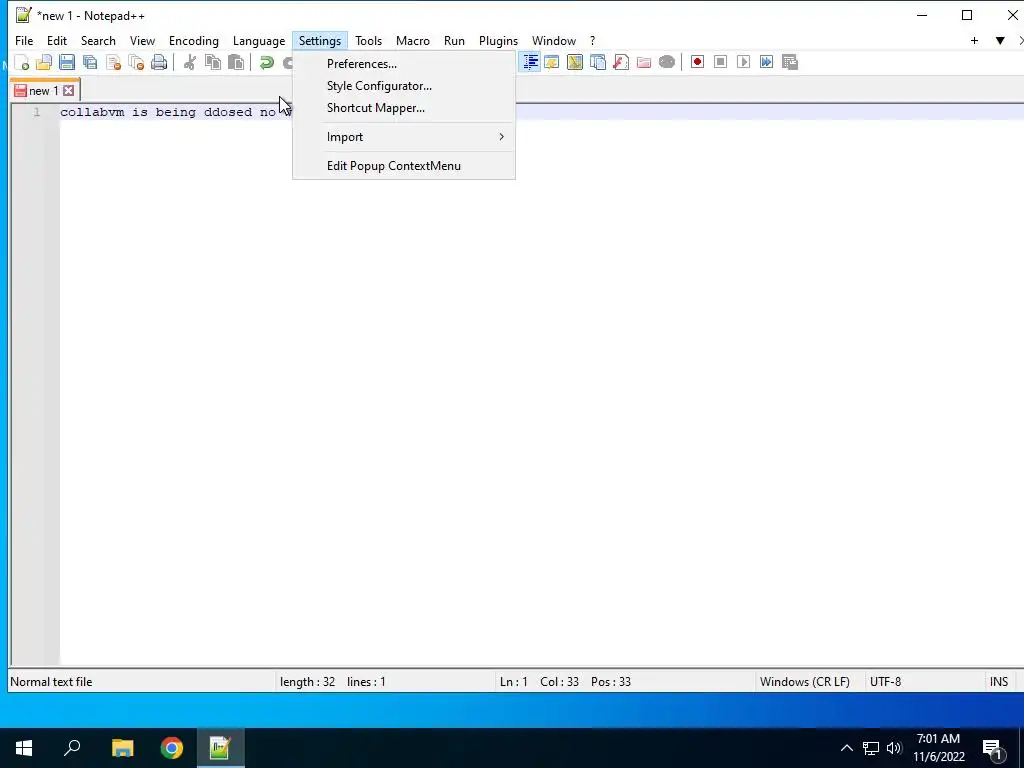
Task: Open the Shortcut Mapper entry
Action: click(x=404, y=108)
